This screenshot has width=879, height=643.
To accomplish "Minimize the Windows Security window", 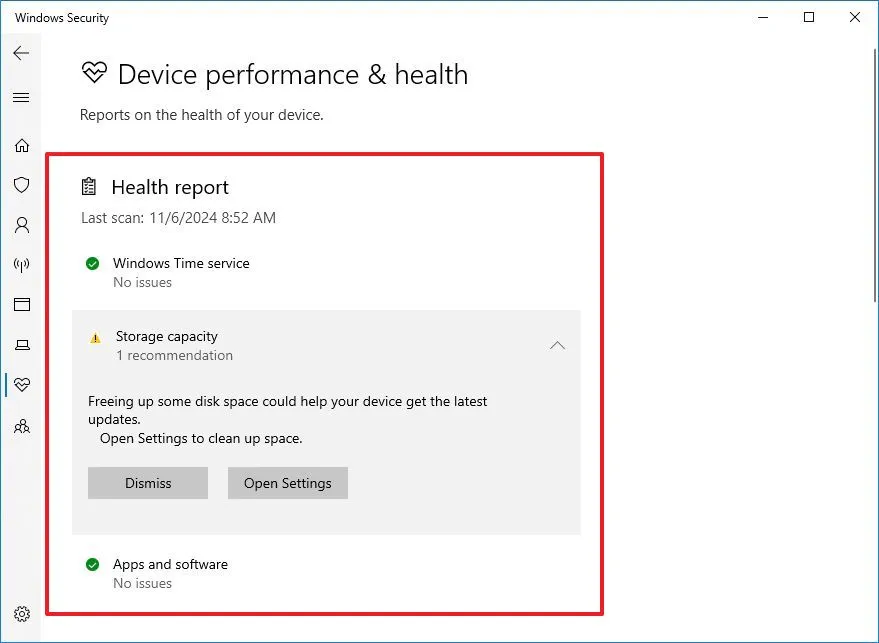I will pyautogui.click(x=763, y=17).
